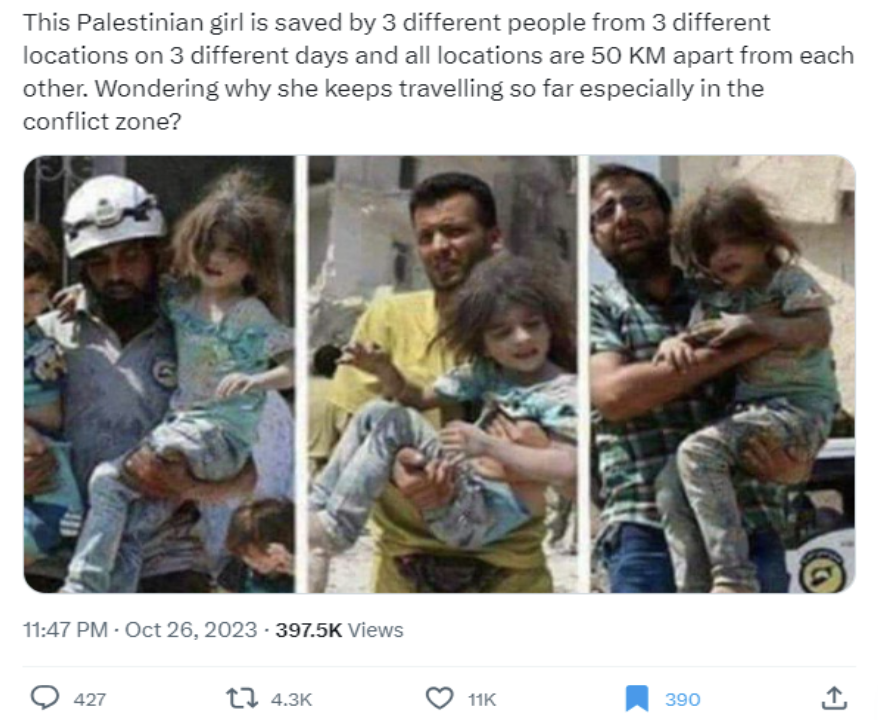Click the word Views after 397.5K
The image size is (888, 720).
coord(375,630)
